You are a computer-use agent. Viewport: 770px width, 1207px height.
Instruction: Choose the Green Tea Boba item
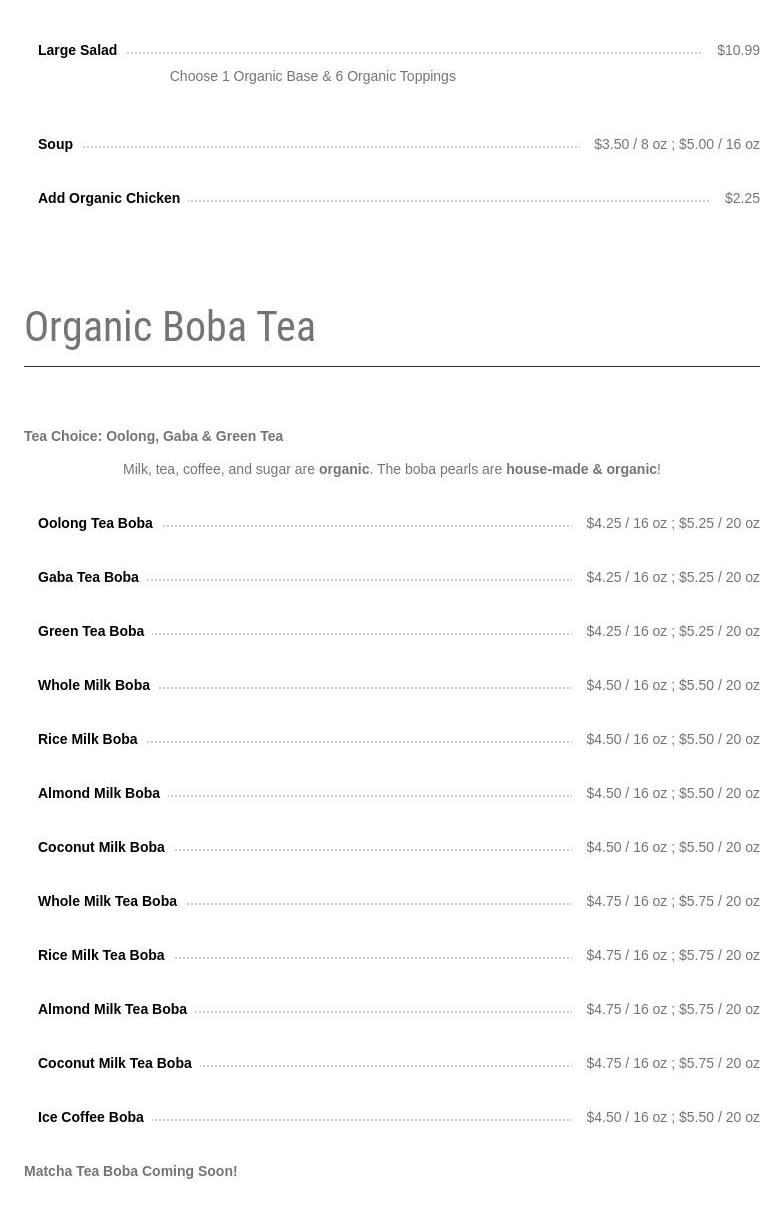(x=91, y=631)
